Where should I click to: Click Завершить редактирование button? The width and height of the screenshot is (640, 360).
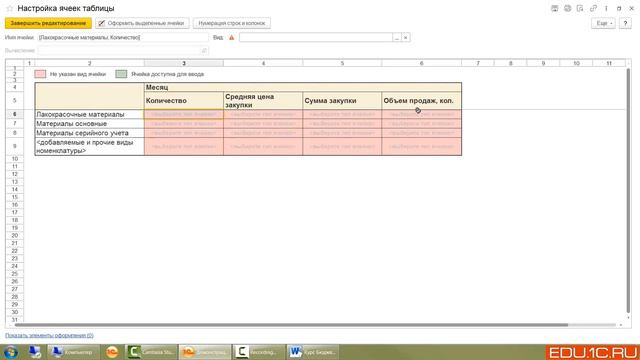click(x=48, y=23)
